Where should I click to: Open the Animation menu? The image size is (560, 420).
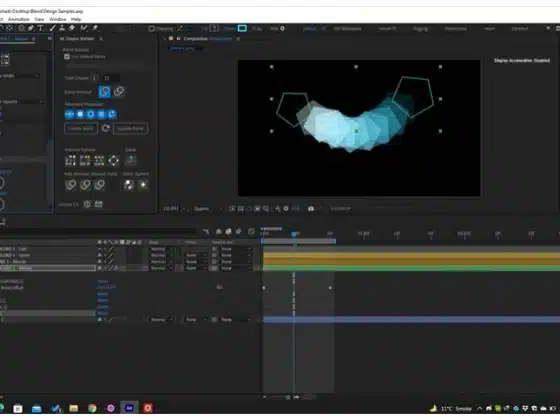[x=19, y=19]
